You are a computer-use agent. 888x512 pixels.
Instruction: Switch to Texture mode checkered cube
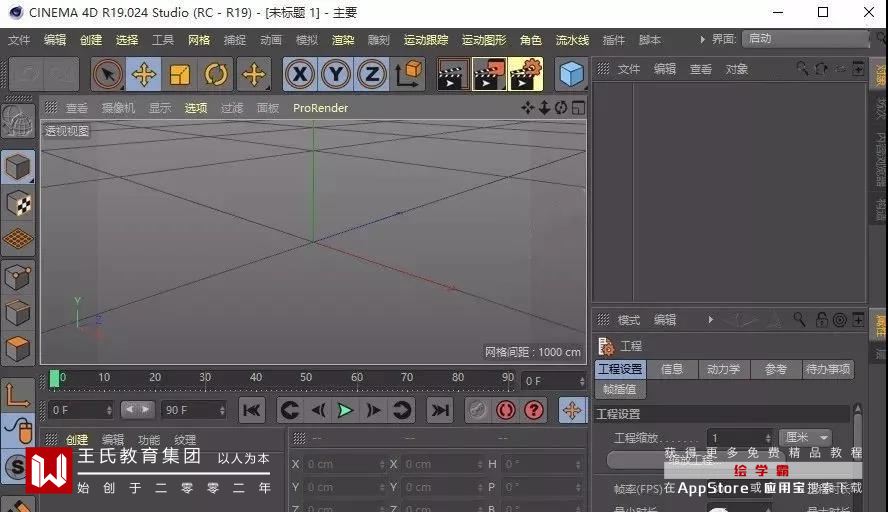(x=18, y=203)
